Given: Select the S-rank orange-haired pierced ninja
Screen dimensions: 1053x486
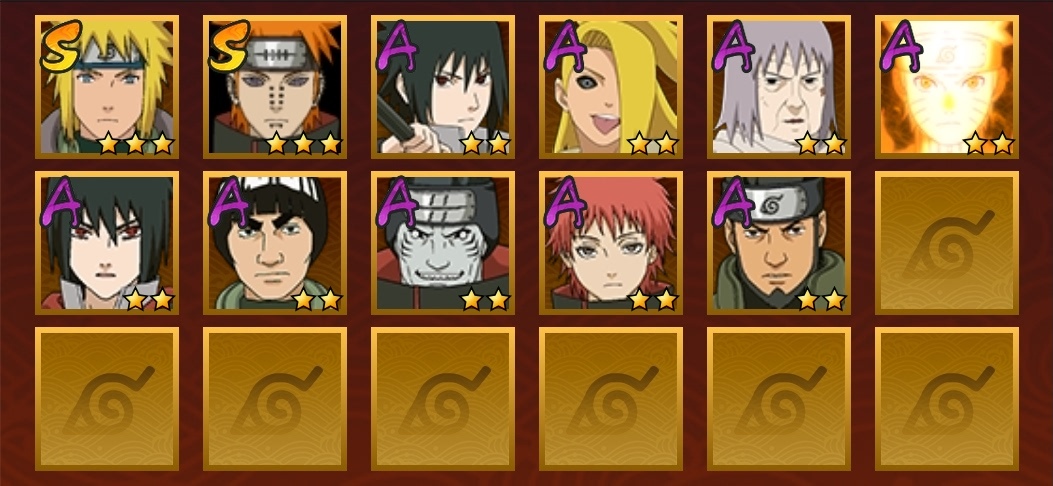Looking at the screenshot, I should point(275,87).
